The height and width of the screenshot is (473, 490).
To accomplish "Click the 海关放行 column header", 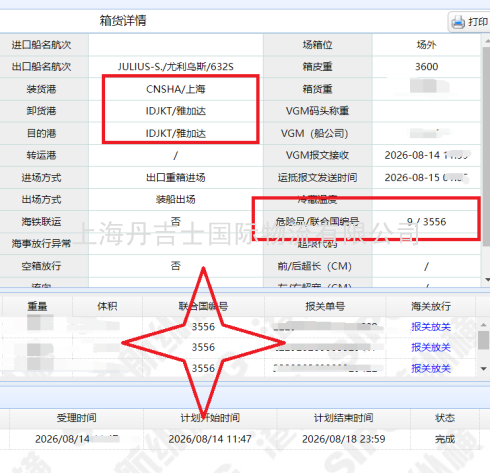I will pos(431,306).
